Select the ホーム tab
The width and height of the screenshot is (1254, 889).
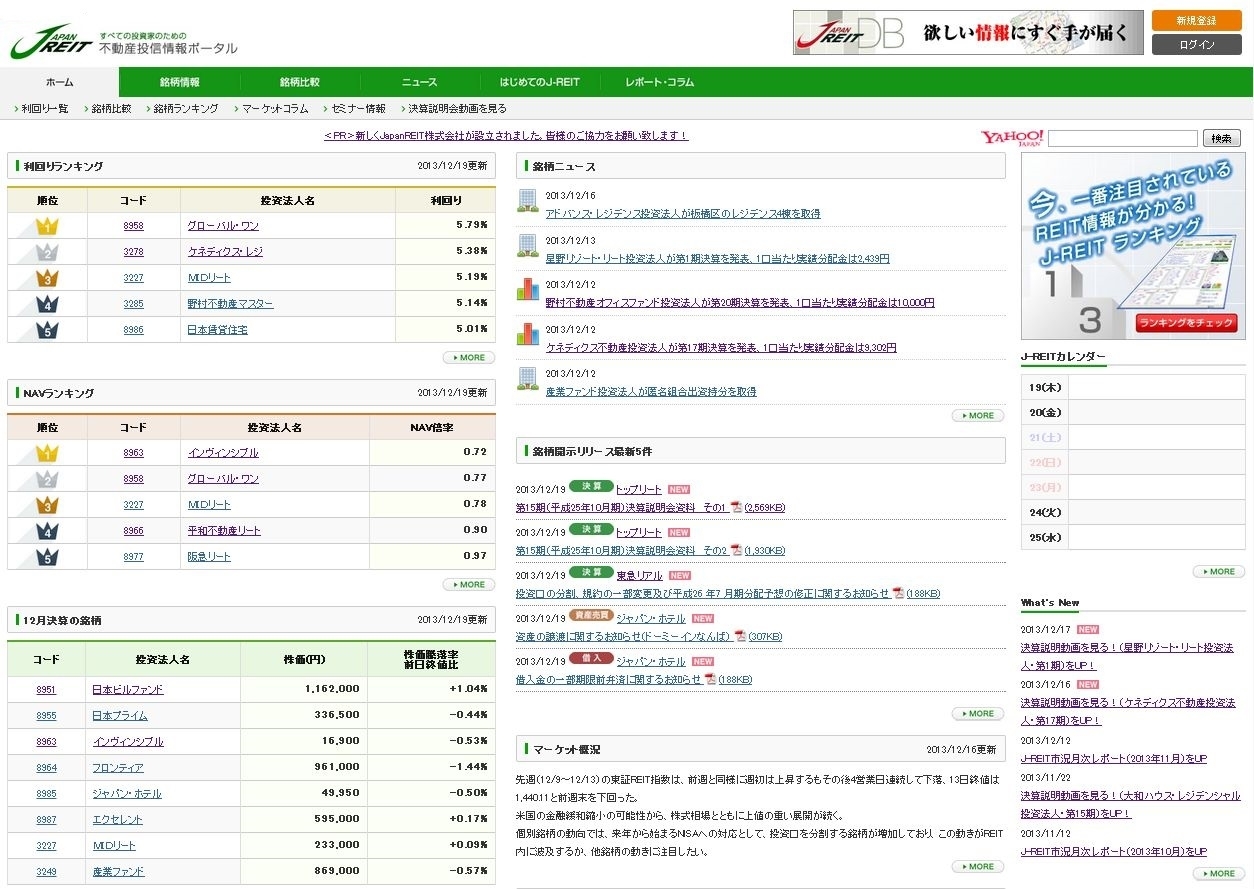pyautogui.click(x=59, y=82)
